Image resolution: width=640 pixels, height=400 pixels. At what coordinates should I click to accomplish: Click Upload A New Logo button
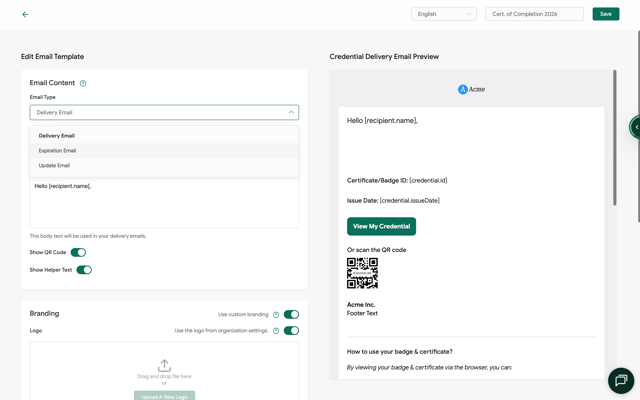164,396
